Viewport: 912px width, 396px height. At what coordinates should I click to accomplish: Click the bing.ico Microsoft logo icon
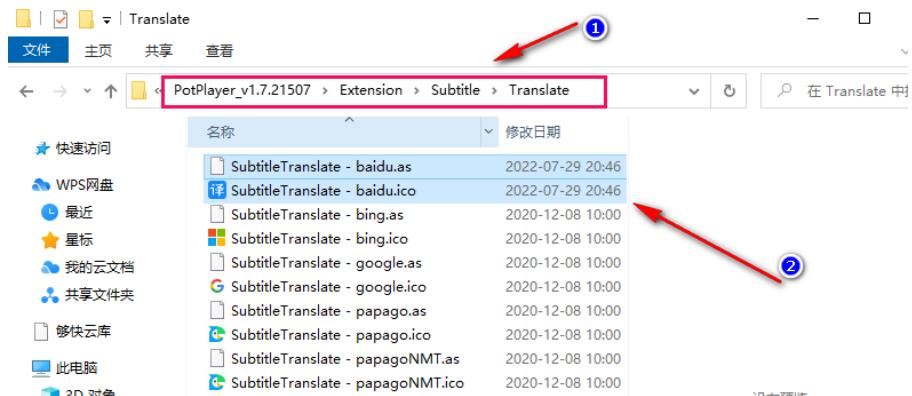[x=216, y=237]
